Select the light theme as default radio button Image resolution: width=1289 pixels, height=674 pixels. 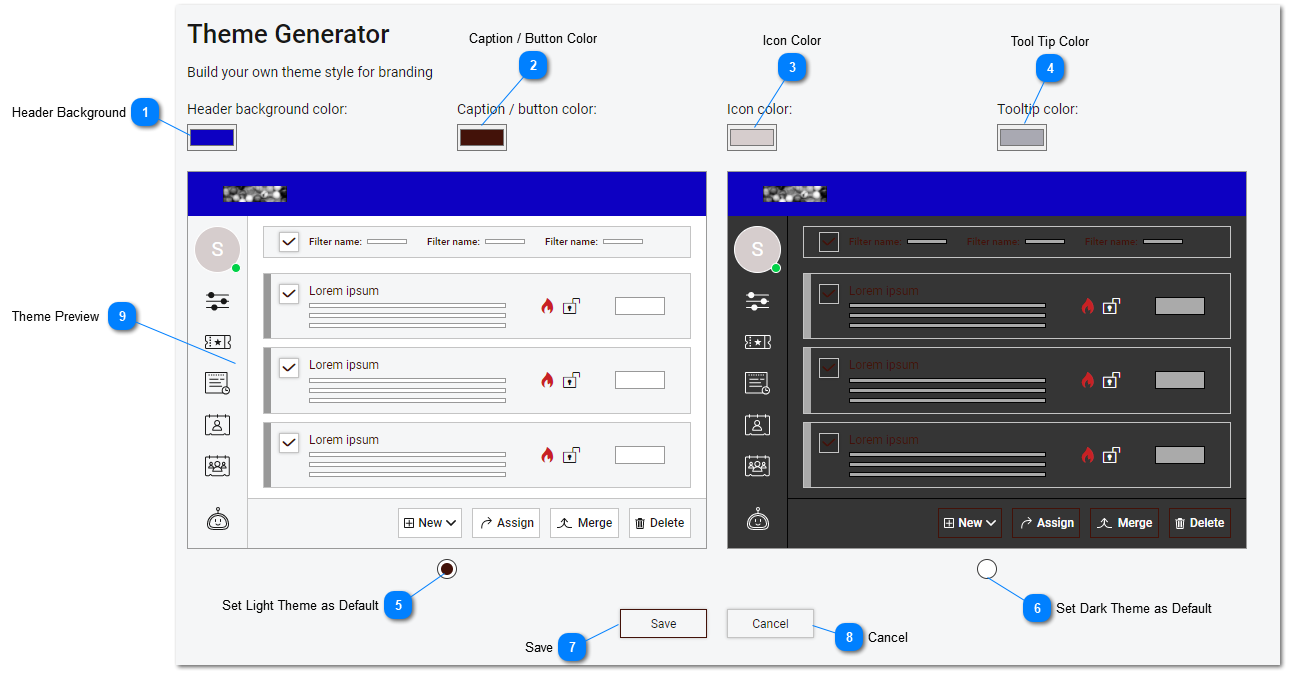[447, 569]
